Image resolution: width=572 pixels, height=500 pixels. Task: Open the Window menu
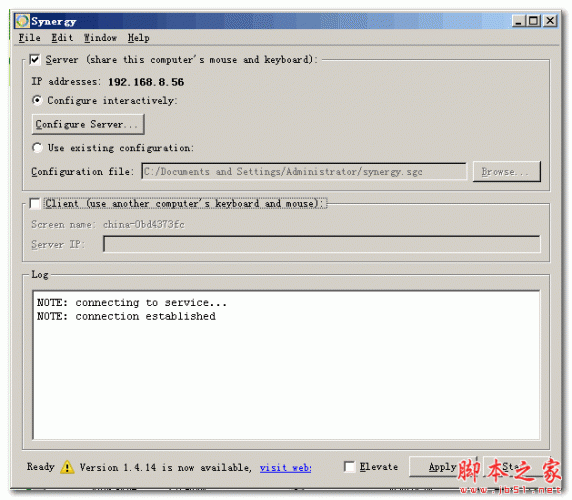[x=100, y=38]
